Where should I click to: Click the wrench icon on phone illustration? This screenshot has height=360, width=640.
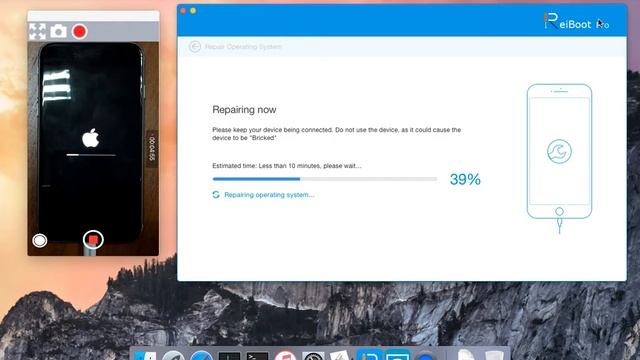coord(559,151)
